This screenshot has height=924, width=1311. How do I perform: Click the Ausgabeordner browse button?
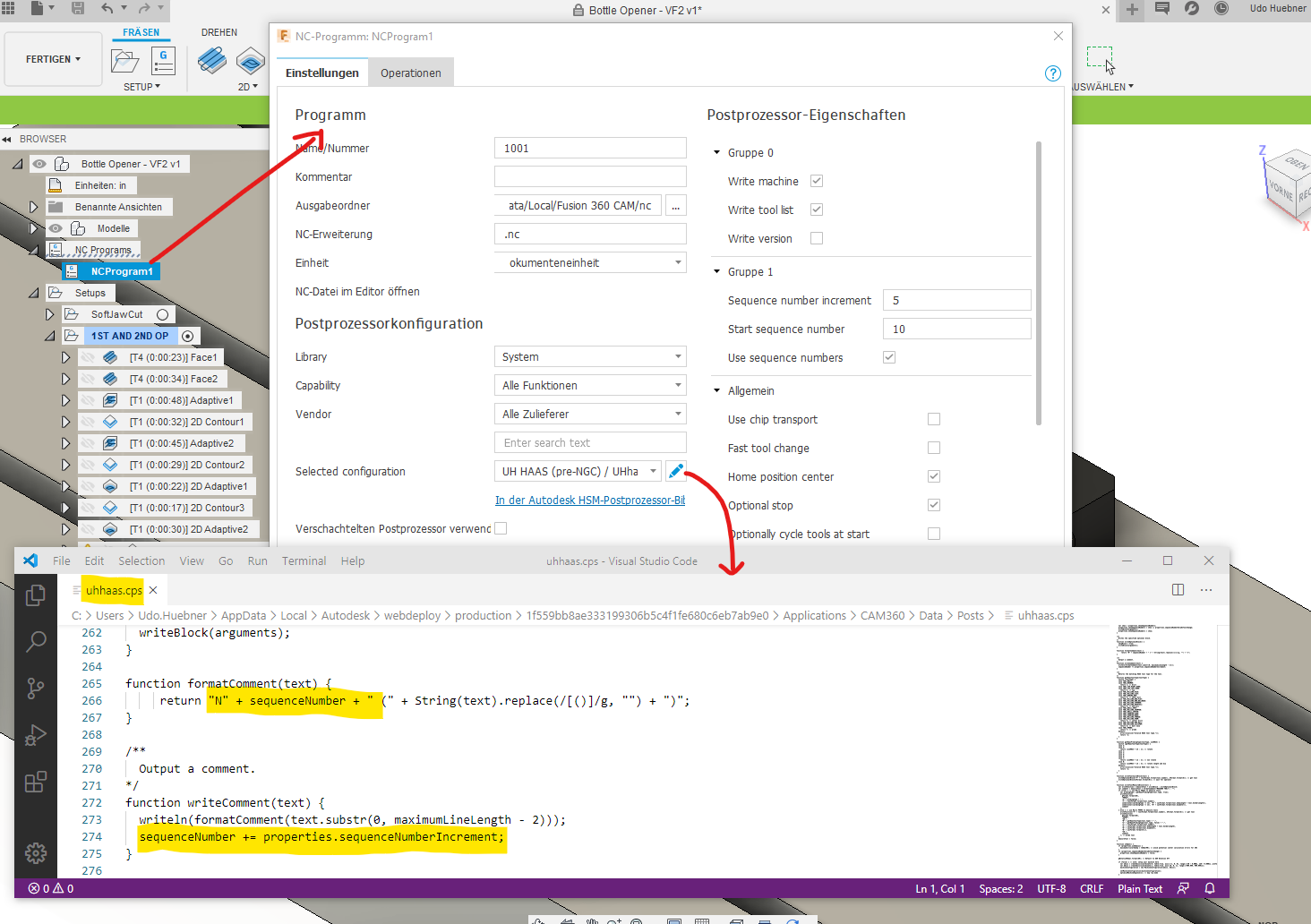[676, 205]
